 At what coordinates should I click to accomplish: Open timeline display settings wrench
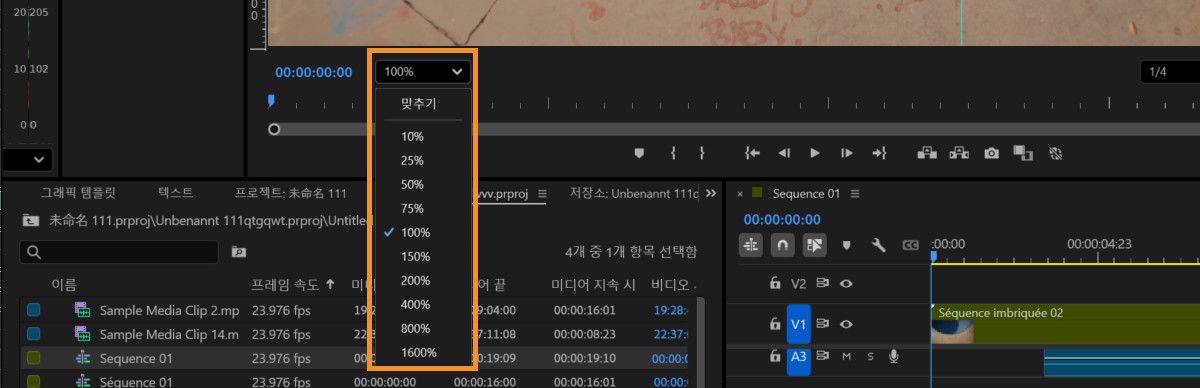pyautogui.click(x=879, y=244)
